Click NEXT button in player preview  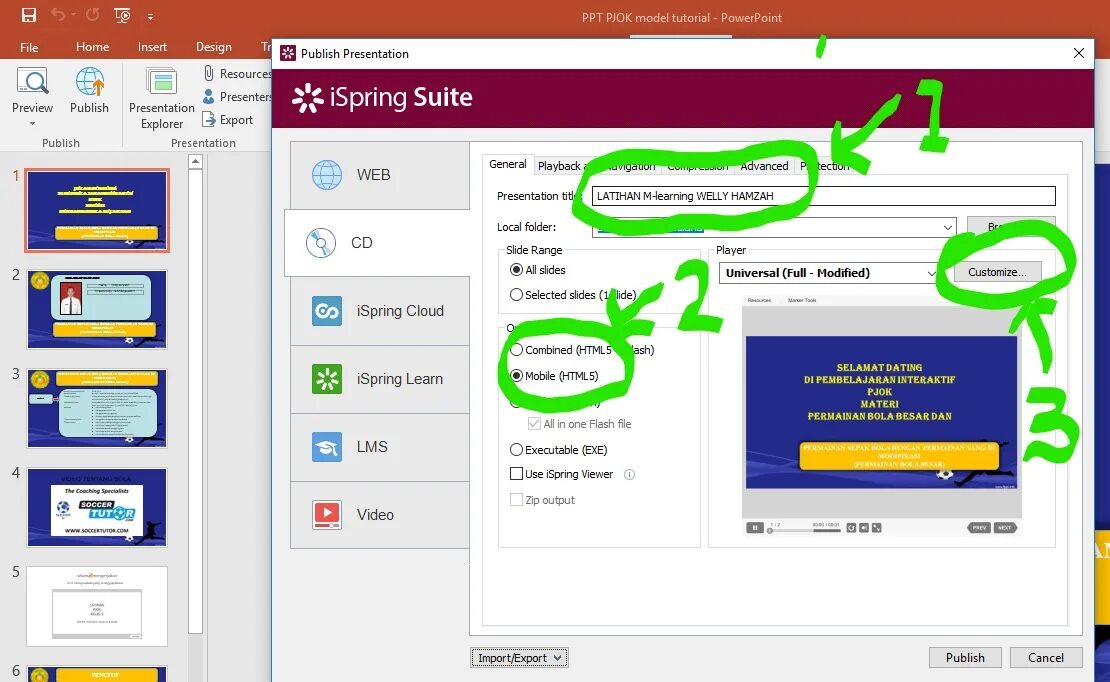point(1005,528)
